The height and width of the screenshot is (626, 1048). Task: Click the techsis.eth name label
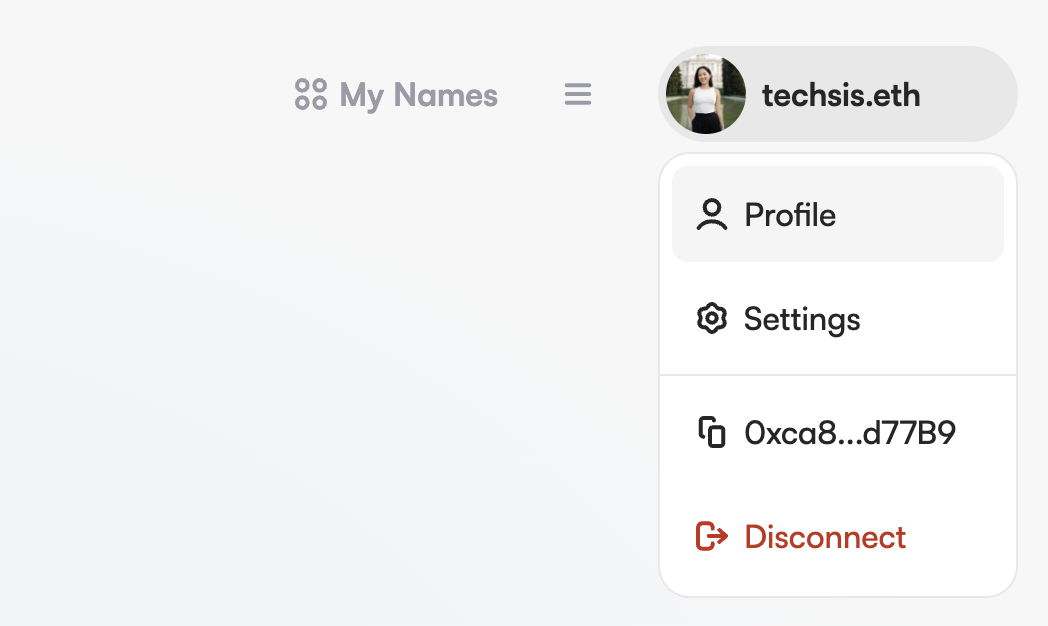841,95
